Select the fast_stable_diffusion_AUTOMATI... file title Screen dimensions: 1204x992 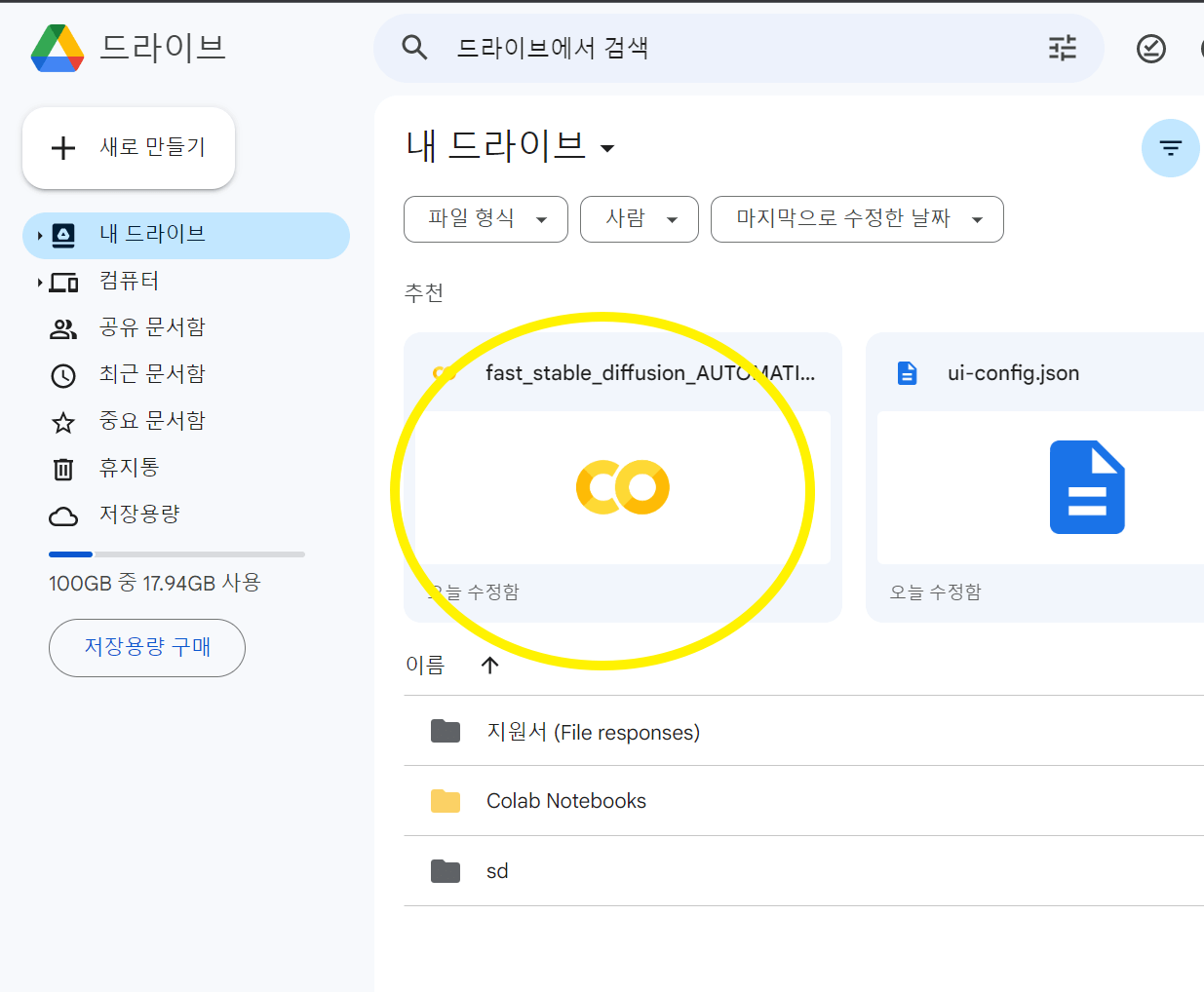coord(650,373)
